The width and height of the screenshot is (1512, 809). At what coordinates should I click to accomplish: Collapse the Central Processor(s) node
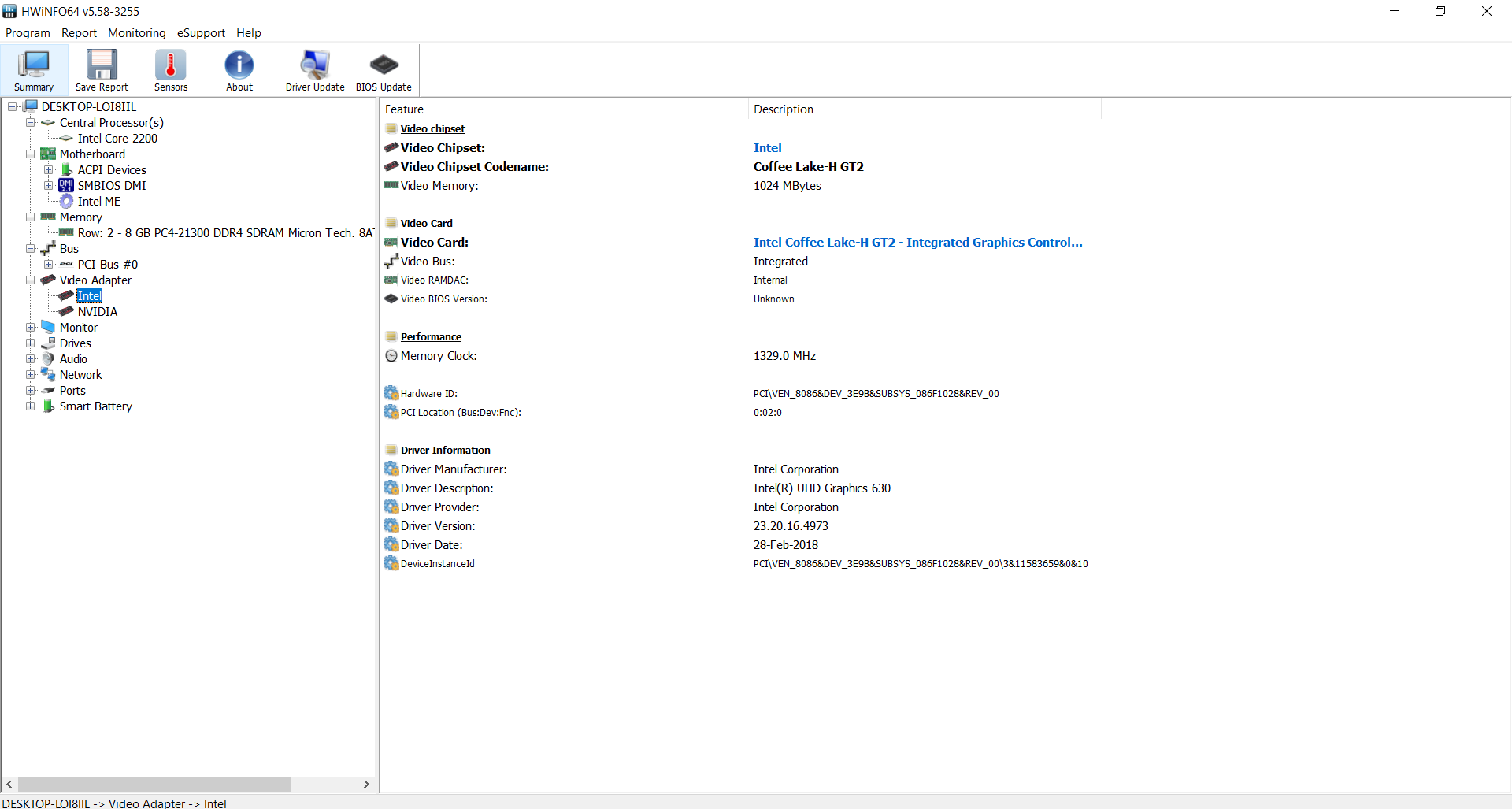[31, 122]
